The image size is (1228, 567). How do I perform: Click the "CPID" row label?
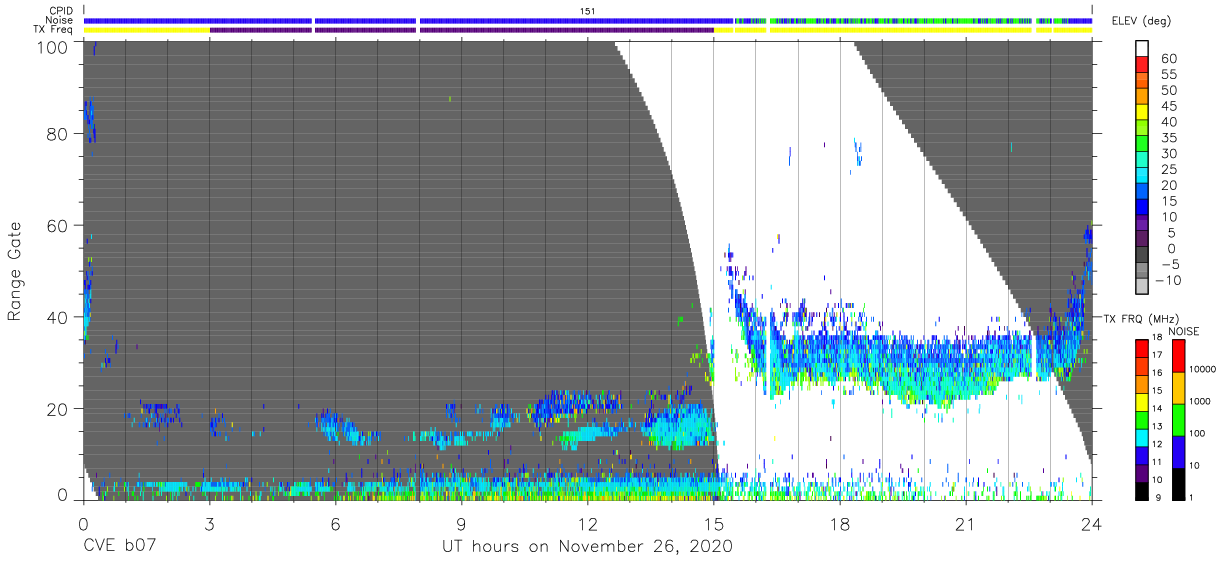pos(61,11)
